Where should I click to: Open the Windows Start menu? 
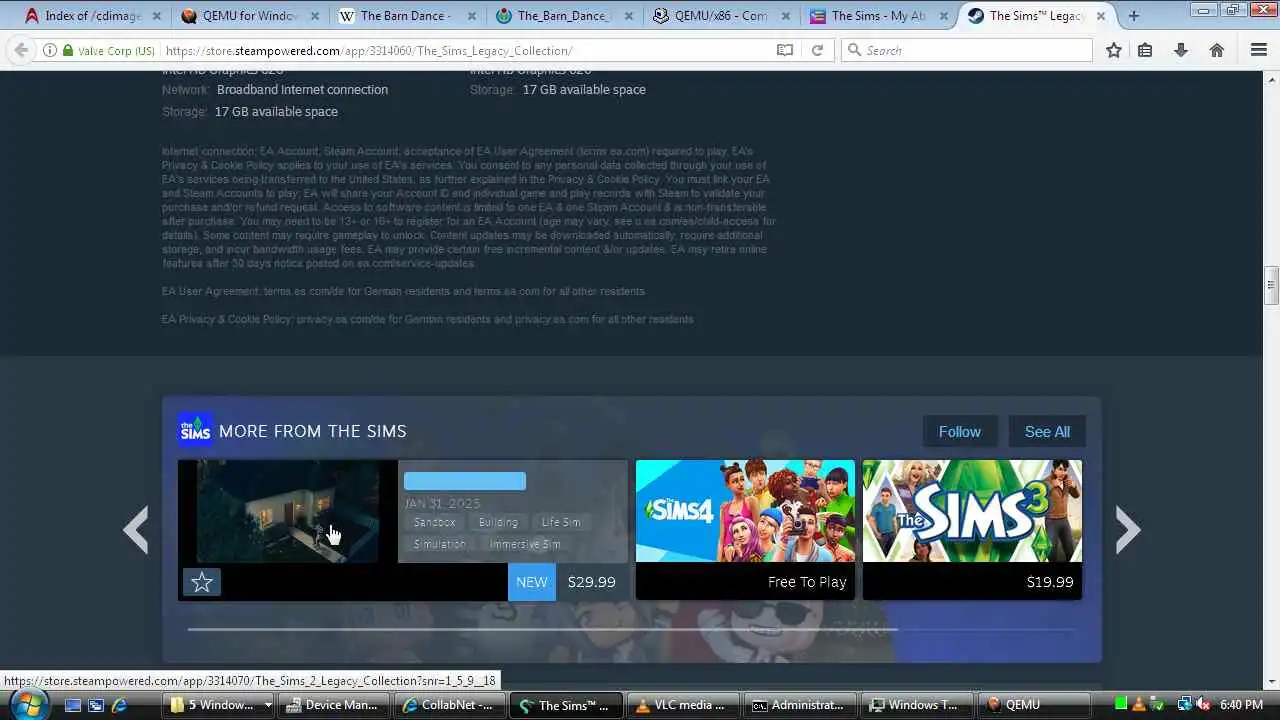click(27, 704)
